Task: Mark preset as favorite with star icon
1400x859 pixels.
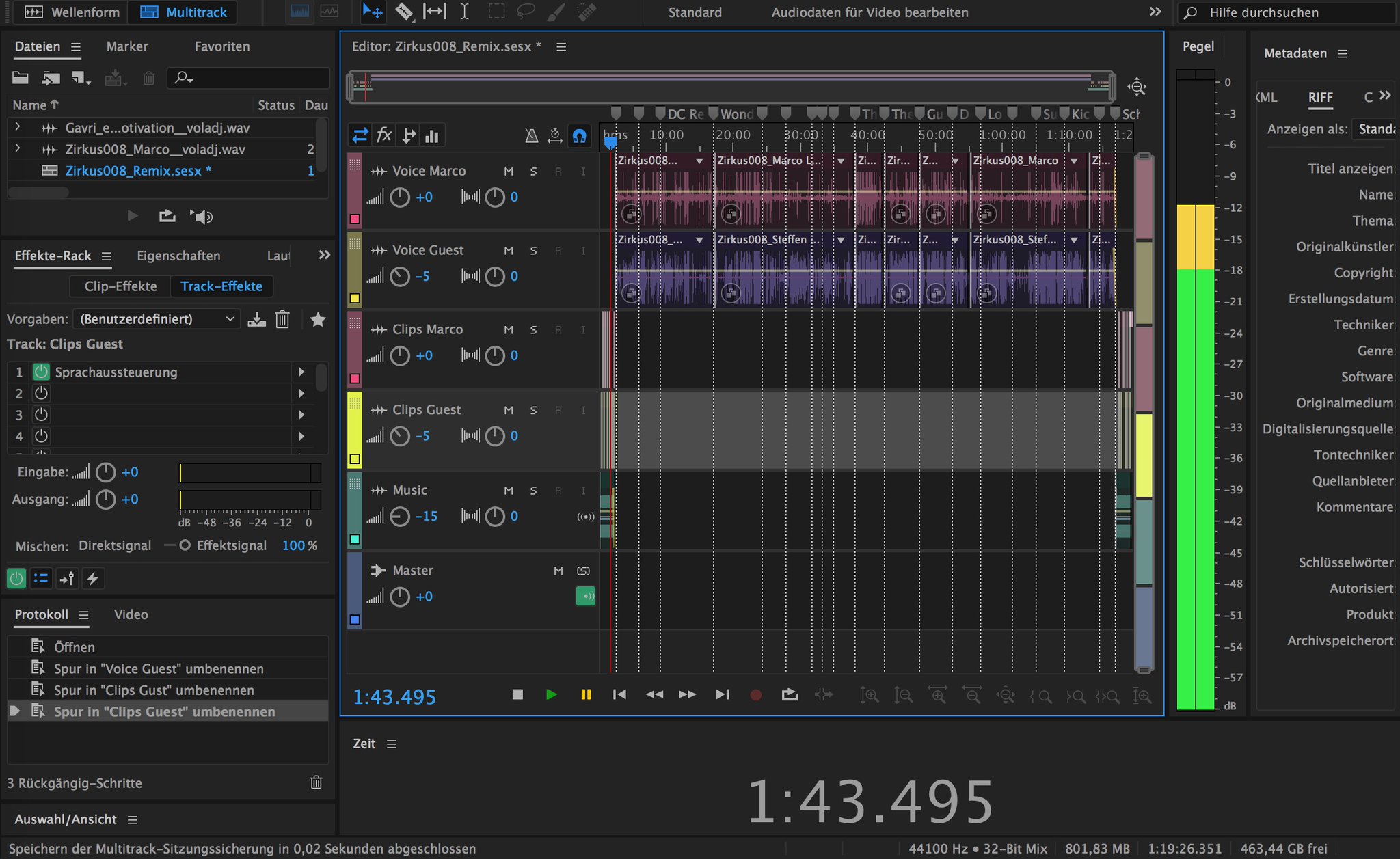Action: coord(318,319)
